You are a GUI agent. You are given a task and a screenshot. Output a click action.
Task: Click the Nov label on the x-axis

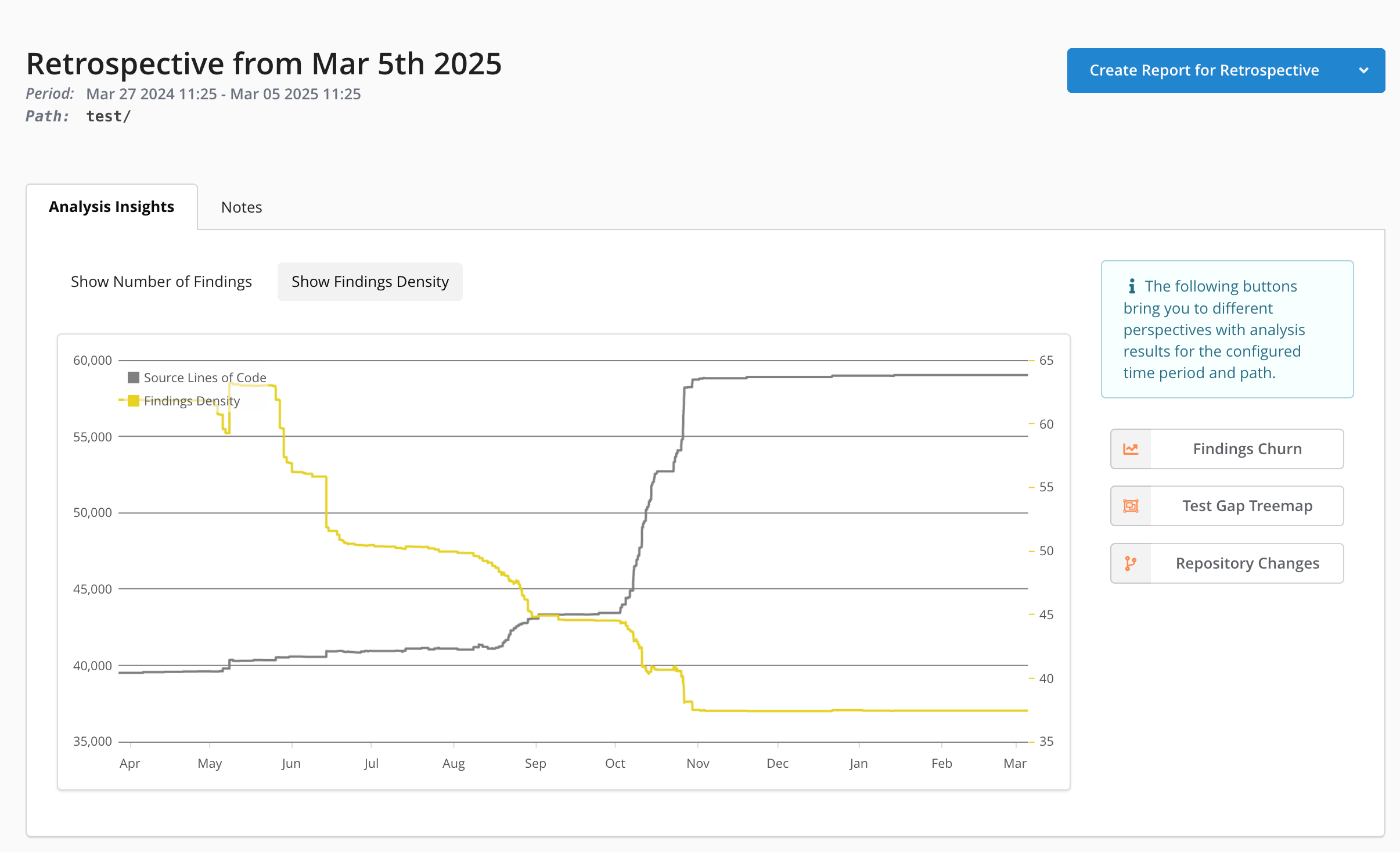pos(697,763)
